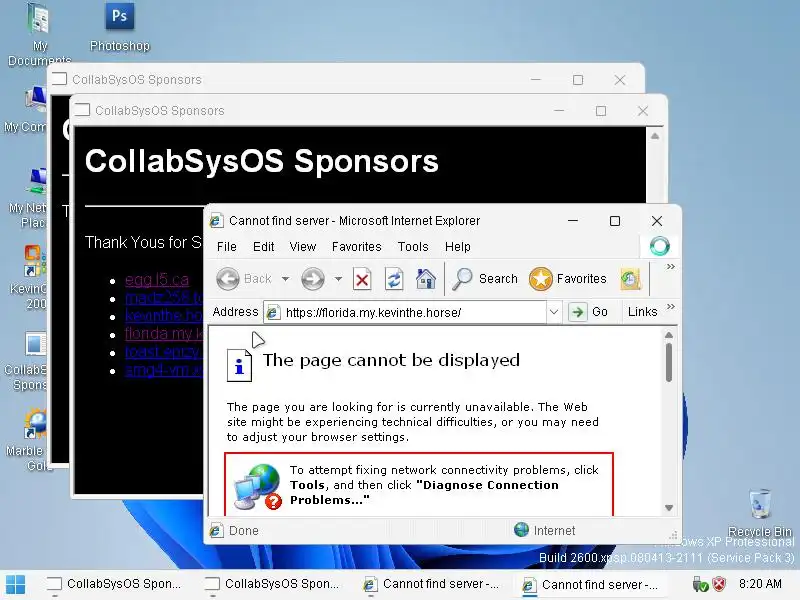Click the Forward arrow button in Internet Explorer

[313, 279]
